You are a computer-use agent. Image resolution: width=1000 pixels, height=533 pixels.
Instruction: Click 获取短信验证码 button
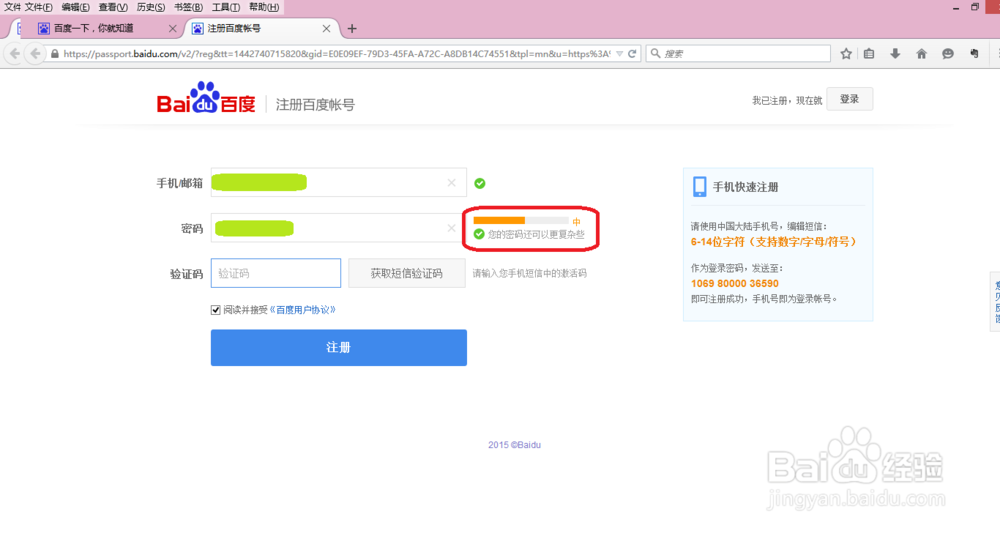tap(407, 273)
